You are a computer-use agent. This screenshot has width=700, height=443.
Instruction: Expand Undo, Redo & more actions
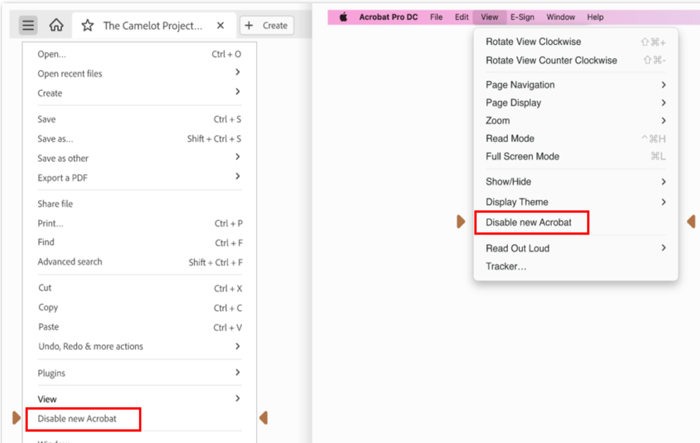[x=139, y=346]
